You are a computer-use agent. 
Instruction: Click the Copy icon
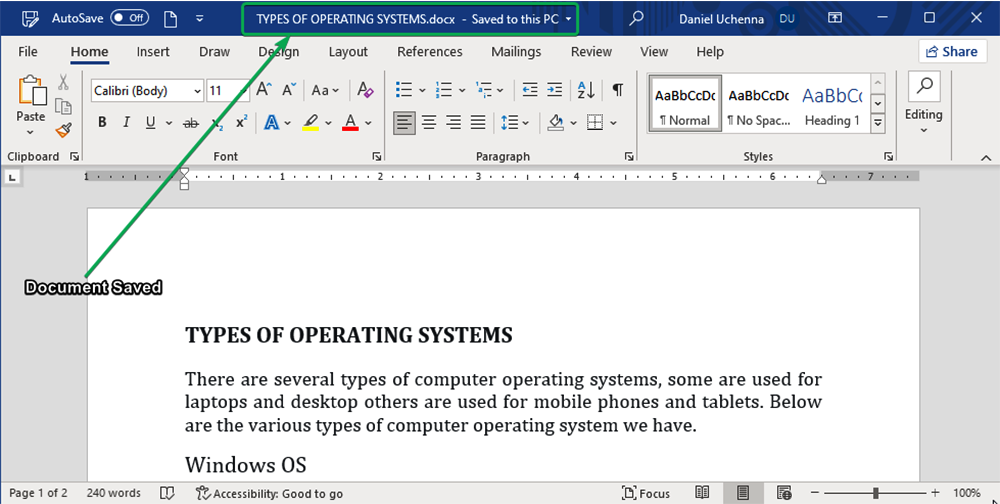tap(63, 106)
